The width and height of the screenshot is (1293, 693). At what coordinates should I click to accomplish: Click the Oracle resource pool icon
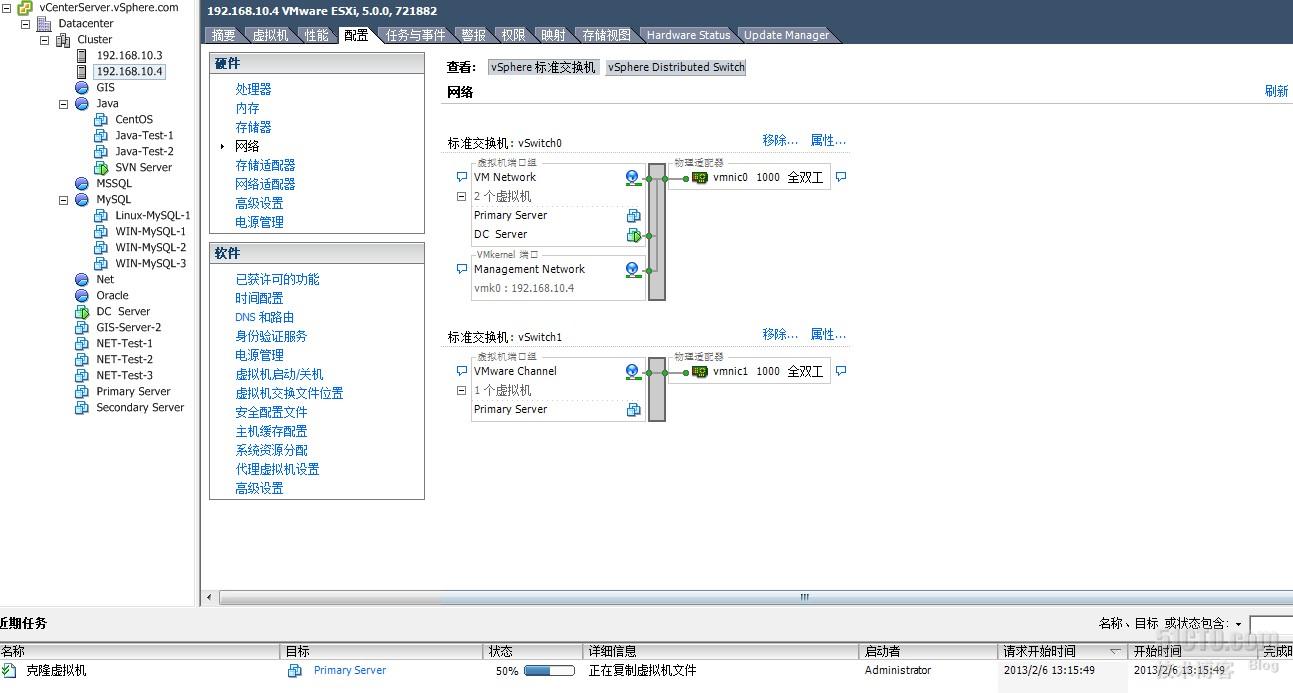point(82,295)
